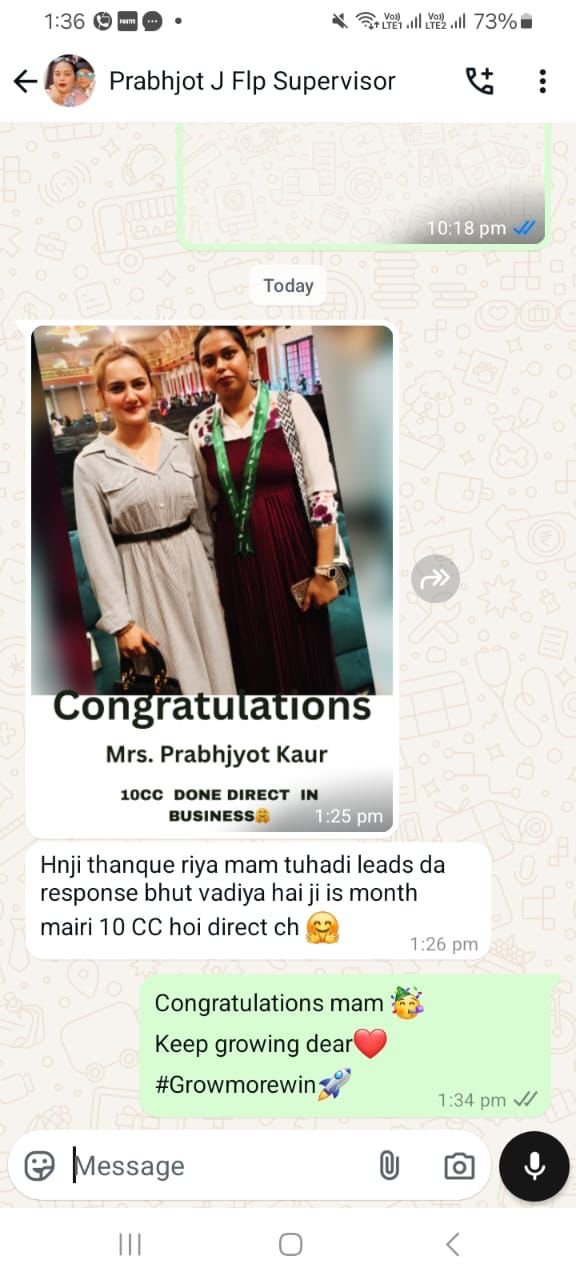576x1280 pixels.
Task: Tap the Android recent apps navigation button
Action: [130, 1244]
